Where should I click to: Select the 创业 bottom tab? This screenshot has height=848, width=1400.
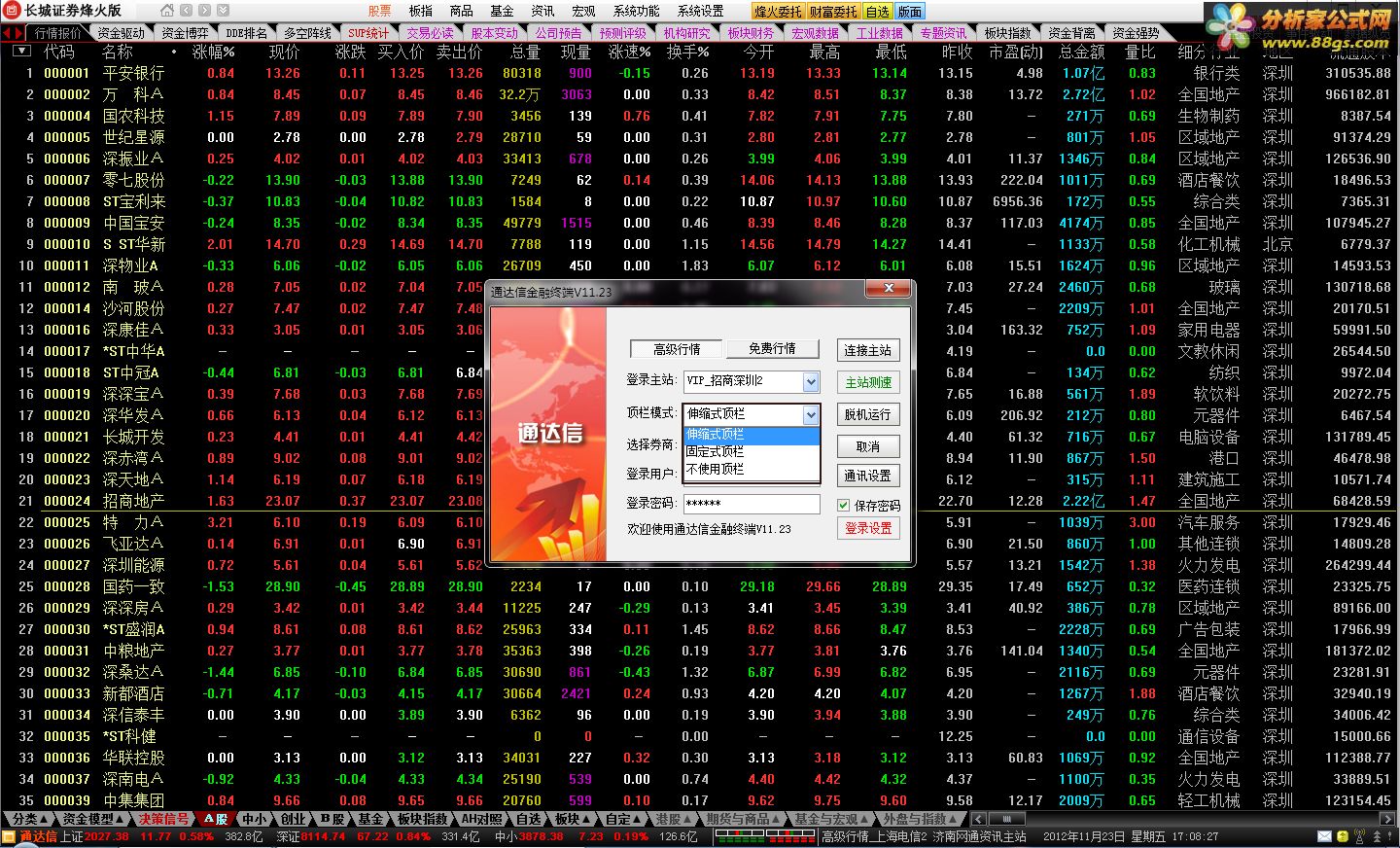(292, 819)
